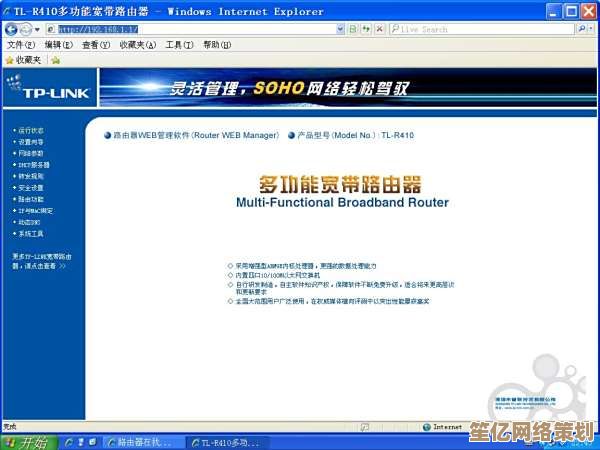Open 运行状态 in router sidebar
This screenshot has height=450, width=600.
point(31,130)
